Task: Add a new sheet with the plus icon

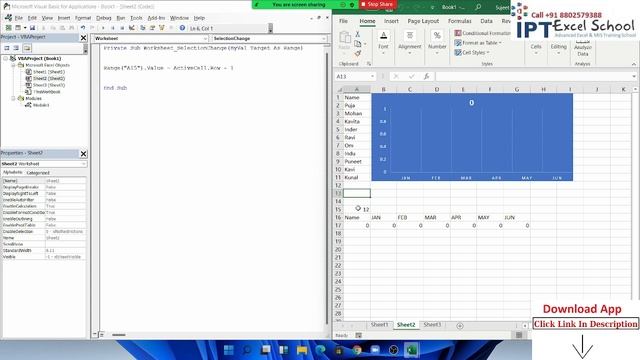Action: pyautogui.click(x=460, y=326)
